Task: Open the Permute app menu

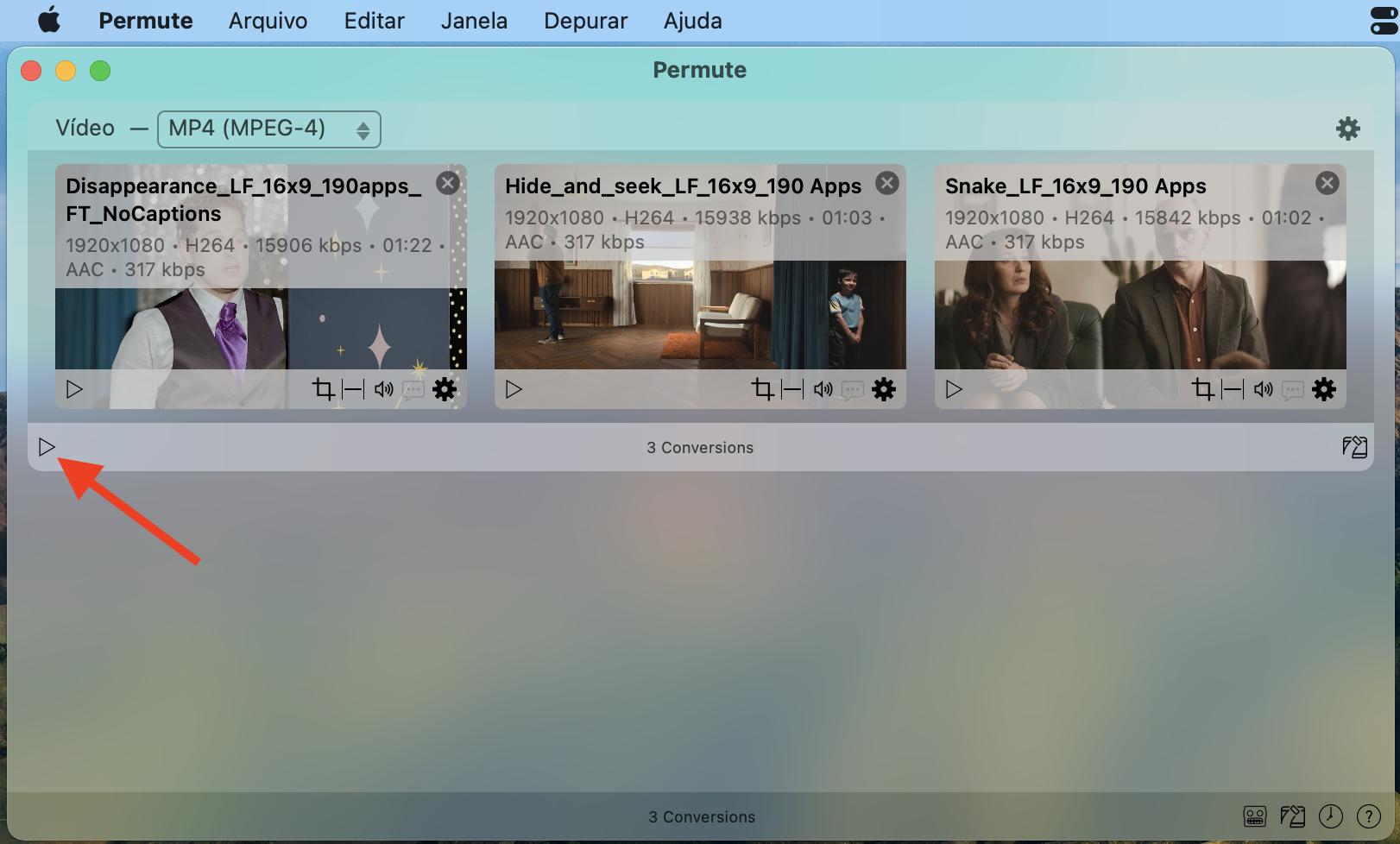Action: pyautogui.click(x=146, y=21)
